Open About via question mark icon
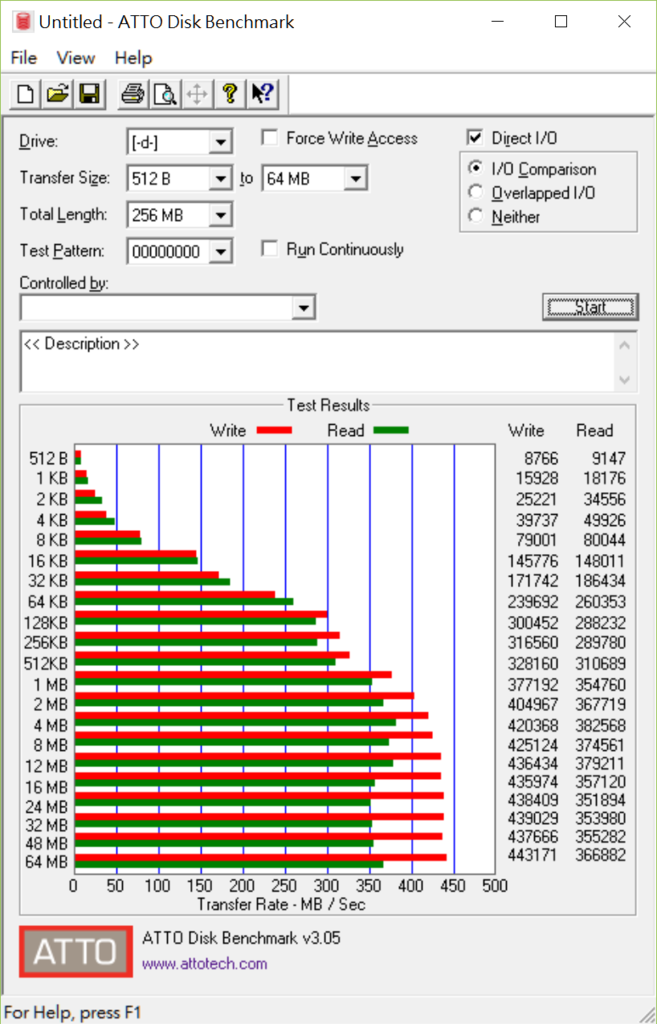Image resolution: width=657 pixels, height=1024 pixels. pos(229,94)
